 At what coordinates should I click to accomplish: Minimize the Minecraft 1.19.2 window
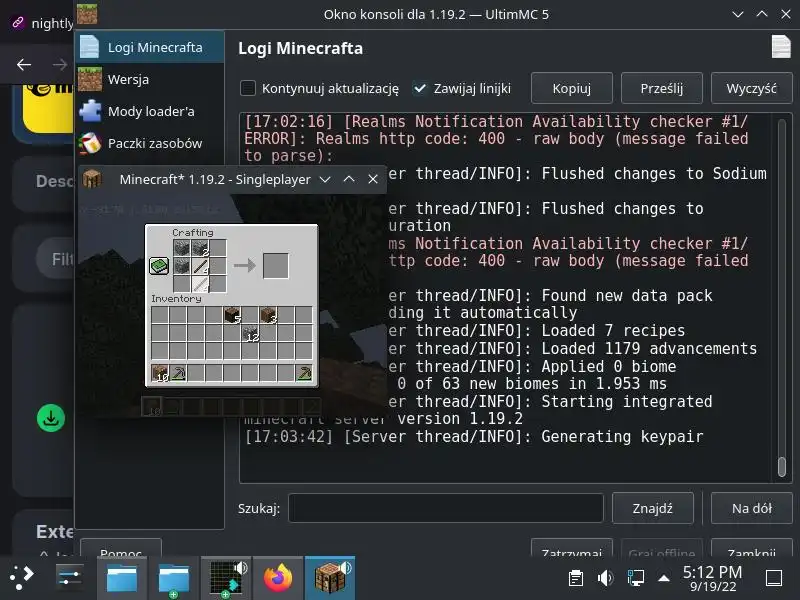click(x=325, y=180)
